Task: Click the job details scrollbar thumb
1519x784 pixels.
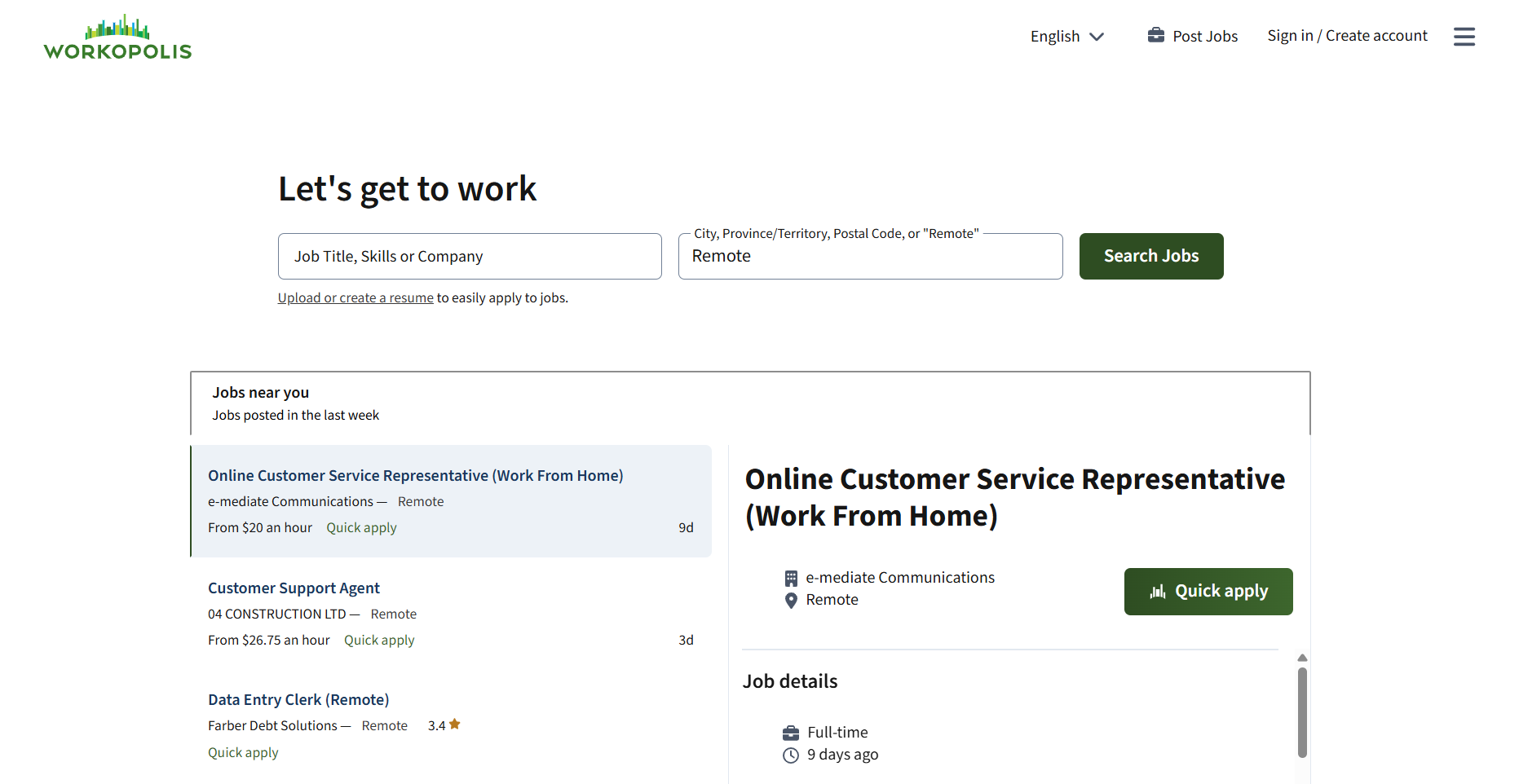Action: (x=1302, y=712)
